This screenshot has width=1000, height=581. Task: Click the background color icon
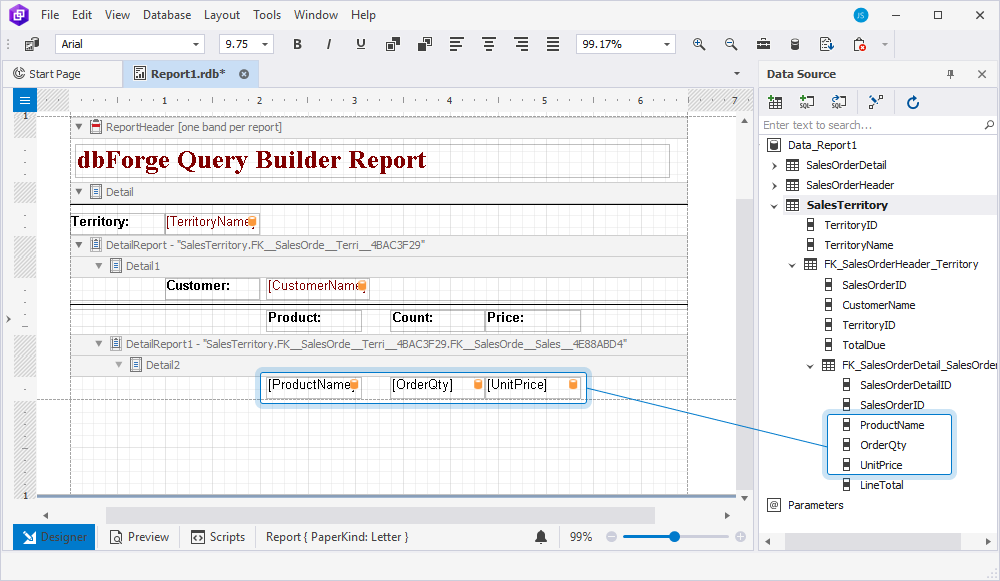(425, 44)
